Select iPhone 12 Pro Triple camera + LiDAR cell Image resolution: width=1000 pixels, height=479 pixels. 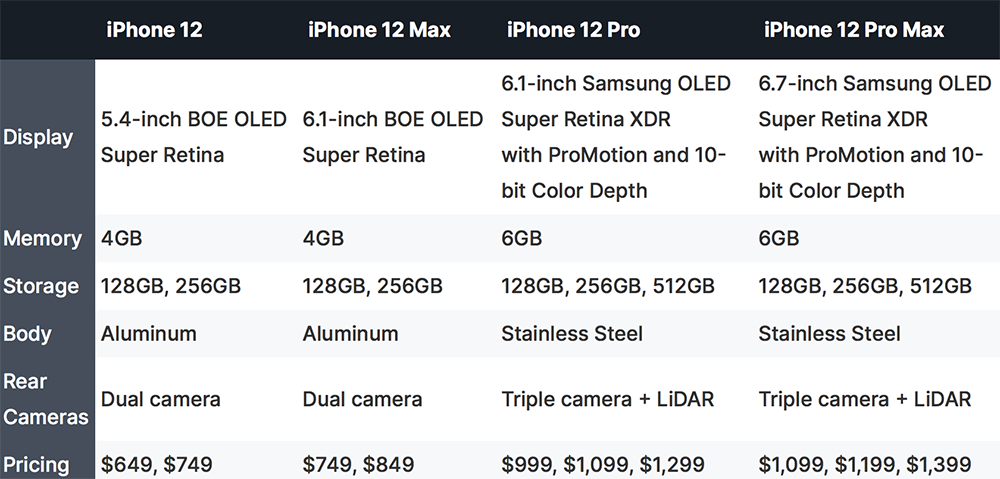(x=607, y=399)
